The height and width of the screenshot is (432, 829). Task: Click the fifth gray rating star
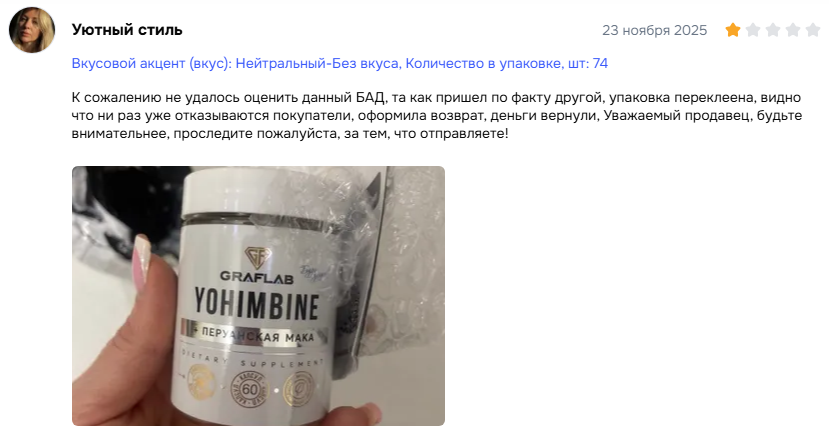813,30
